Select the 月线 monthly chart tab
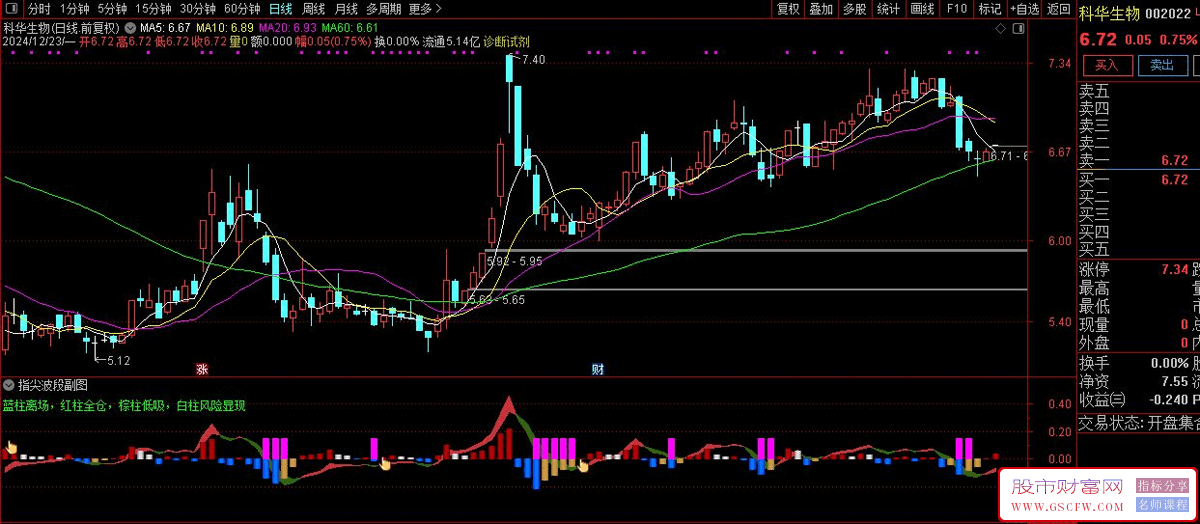The height and width of the screenshot is (524, 1200). pos(346,9)
